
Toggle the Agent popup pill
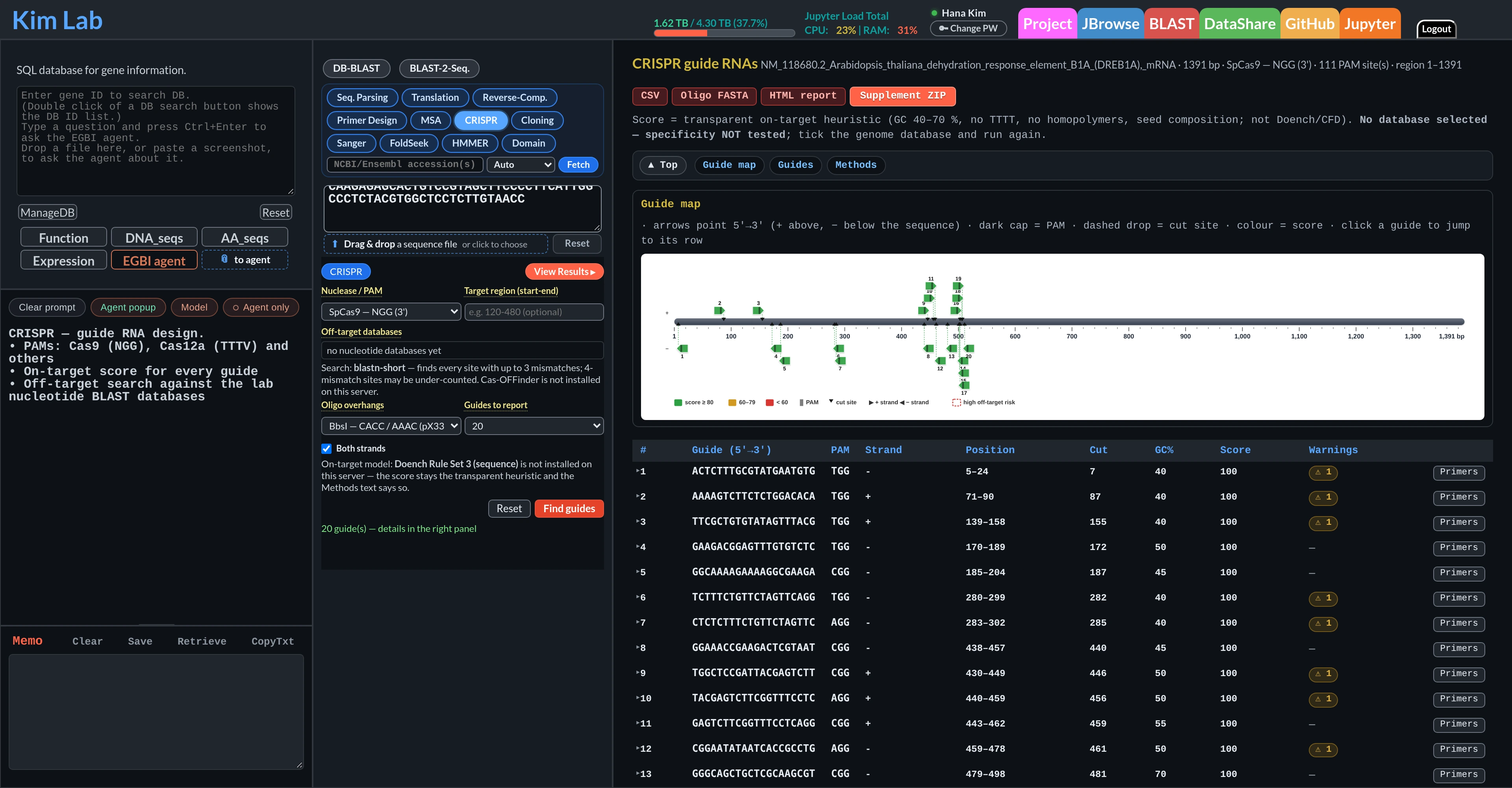point(128,307)
